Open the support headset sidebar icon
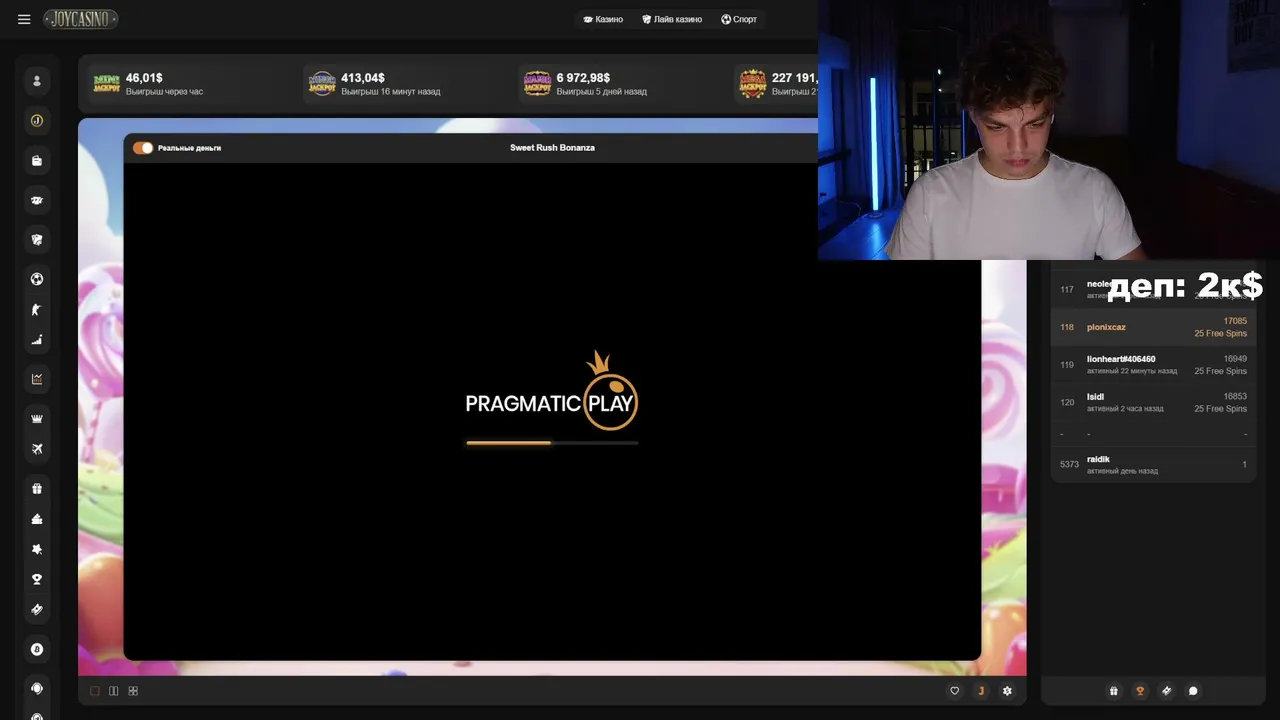The image size is (1280, 720). coord(37,689)
